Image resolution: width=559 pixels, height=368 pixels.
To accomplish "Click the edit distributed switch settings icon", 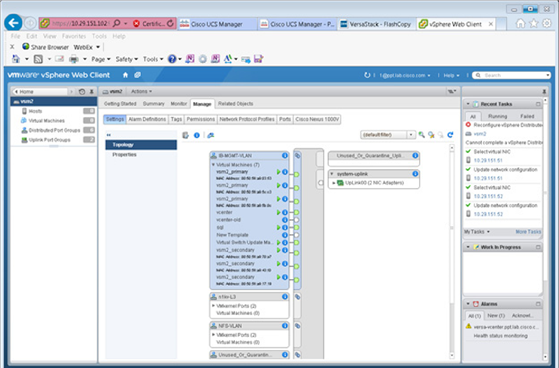I will [185, 135].
